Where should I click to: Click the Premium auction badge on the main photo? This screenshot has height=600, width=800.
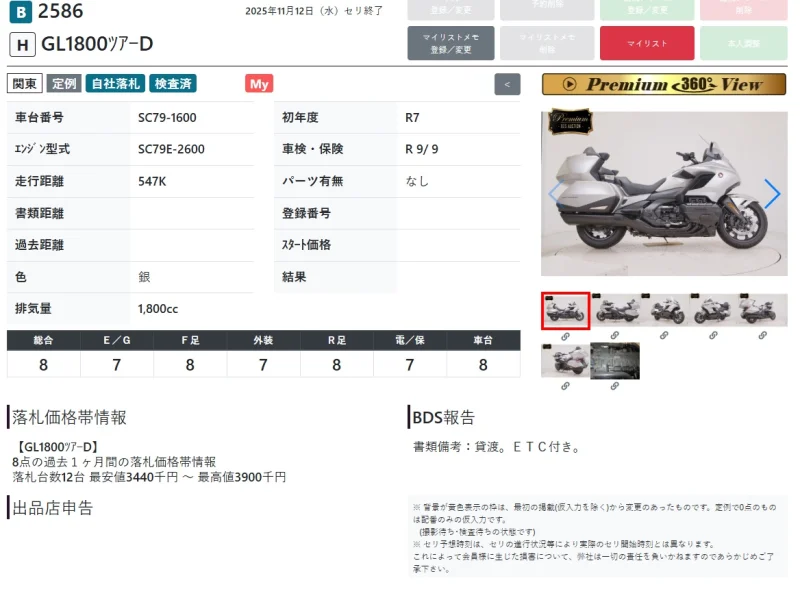[x=570, y=121]
